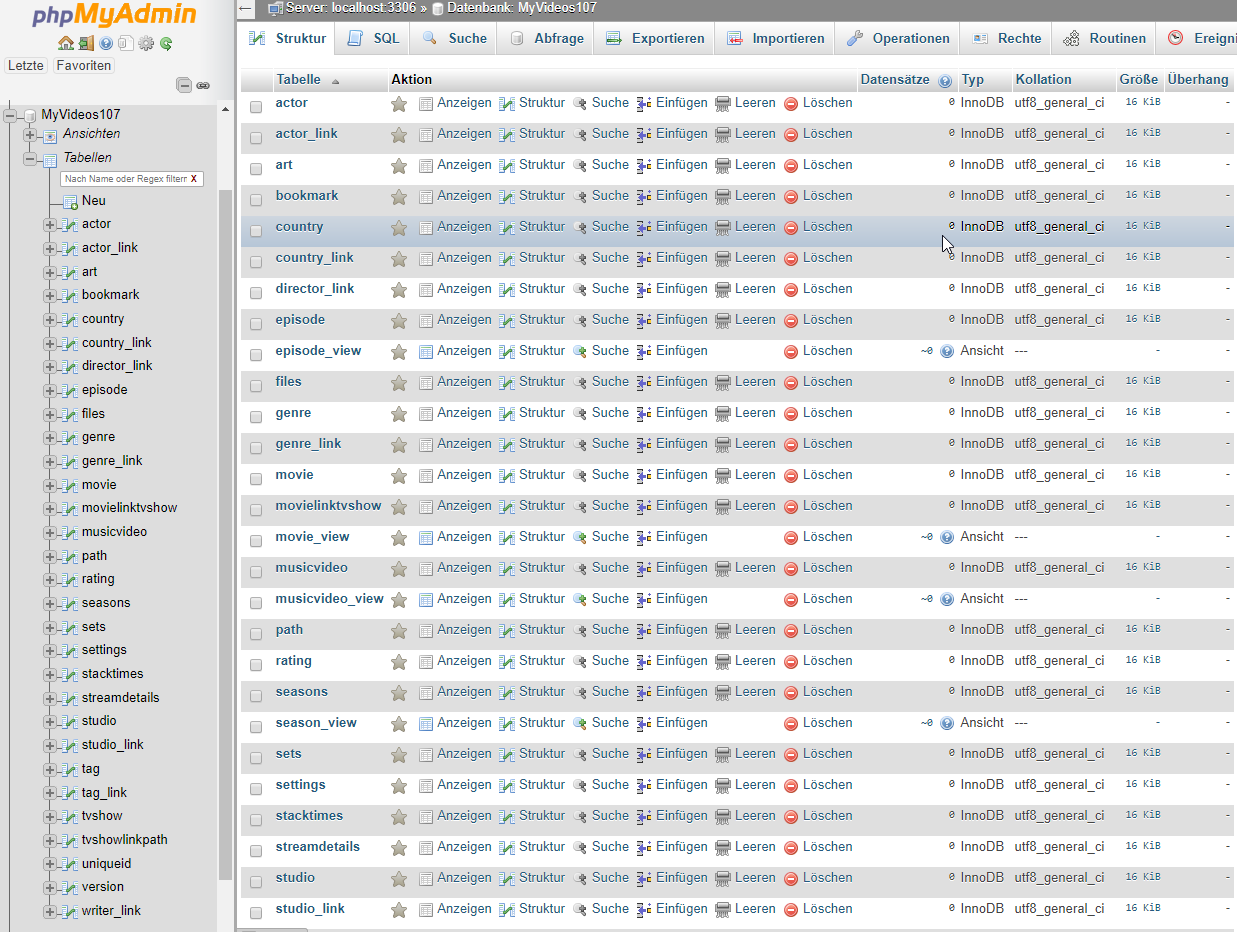Screen dimensions: 1237x932
Task: Click the star icon for the sets table
Action: 399,755
